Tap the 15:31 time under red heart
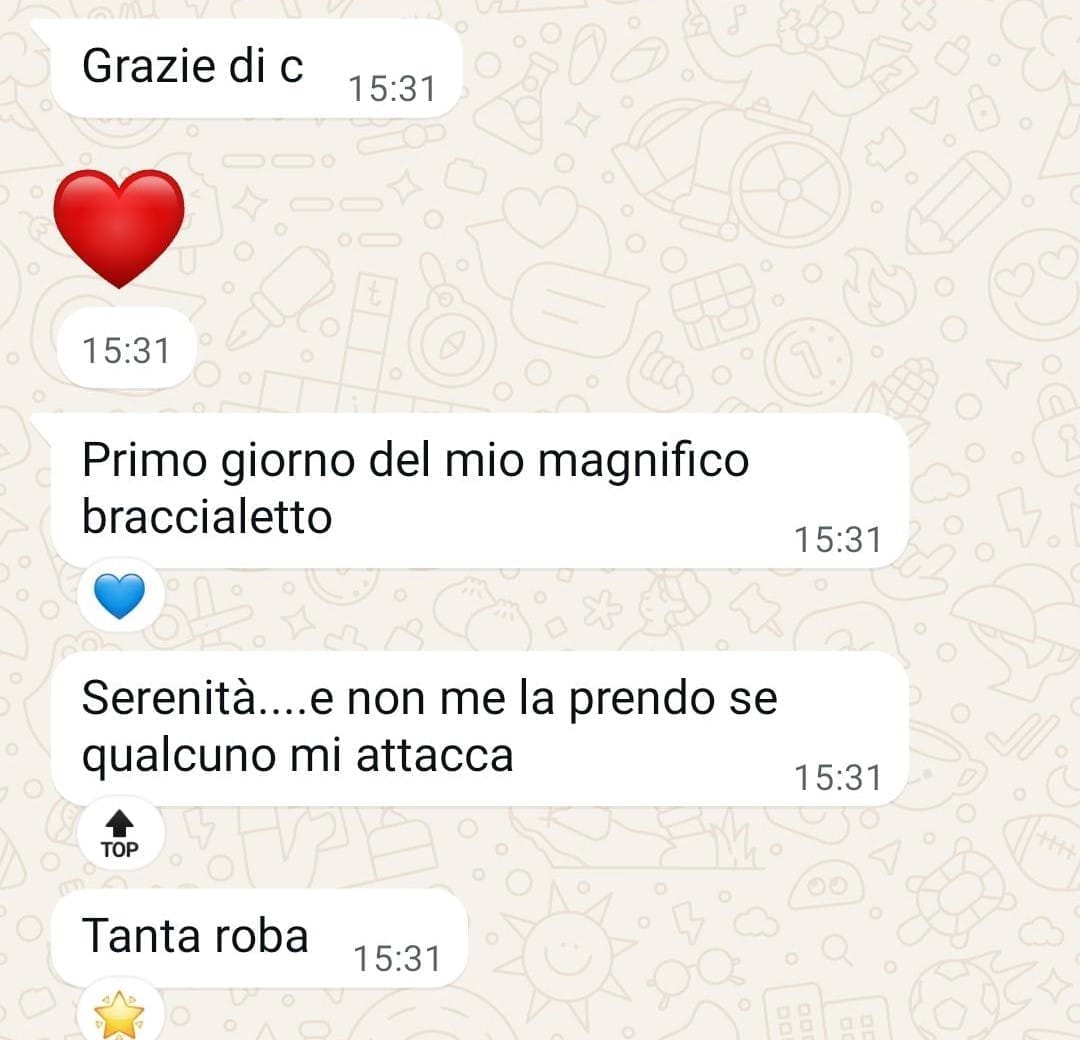Screen dimensions: 1080x1040 (126, 350)
